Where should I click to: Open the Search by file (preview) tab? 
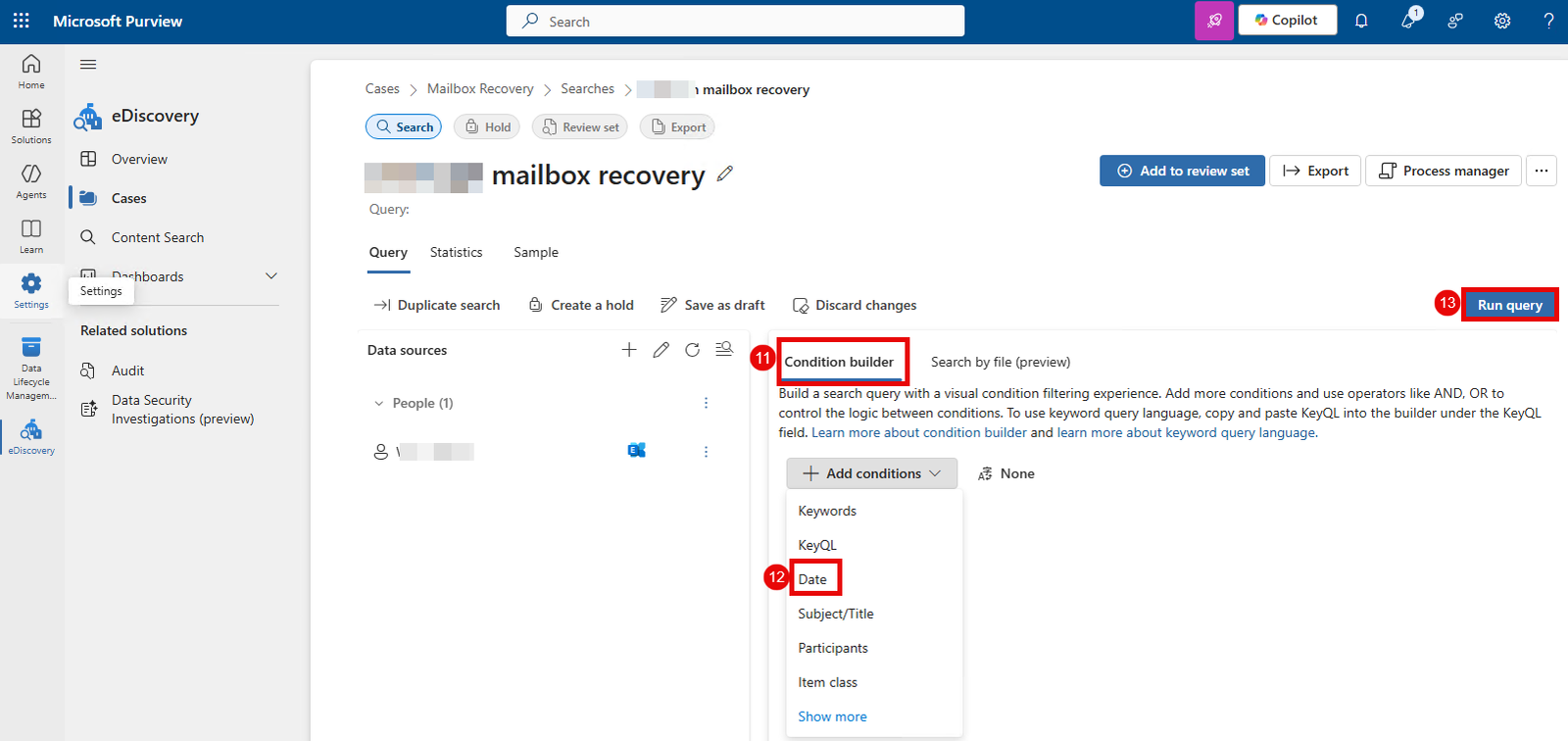(x=1000, y=362)
